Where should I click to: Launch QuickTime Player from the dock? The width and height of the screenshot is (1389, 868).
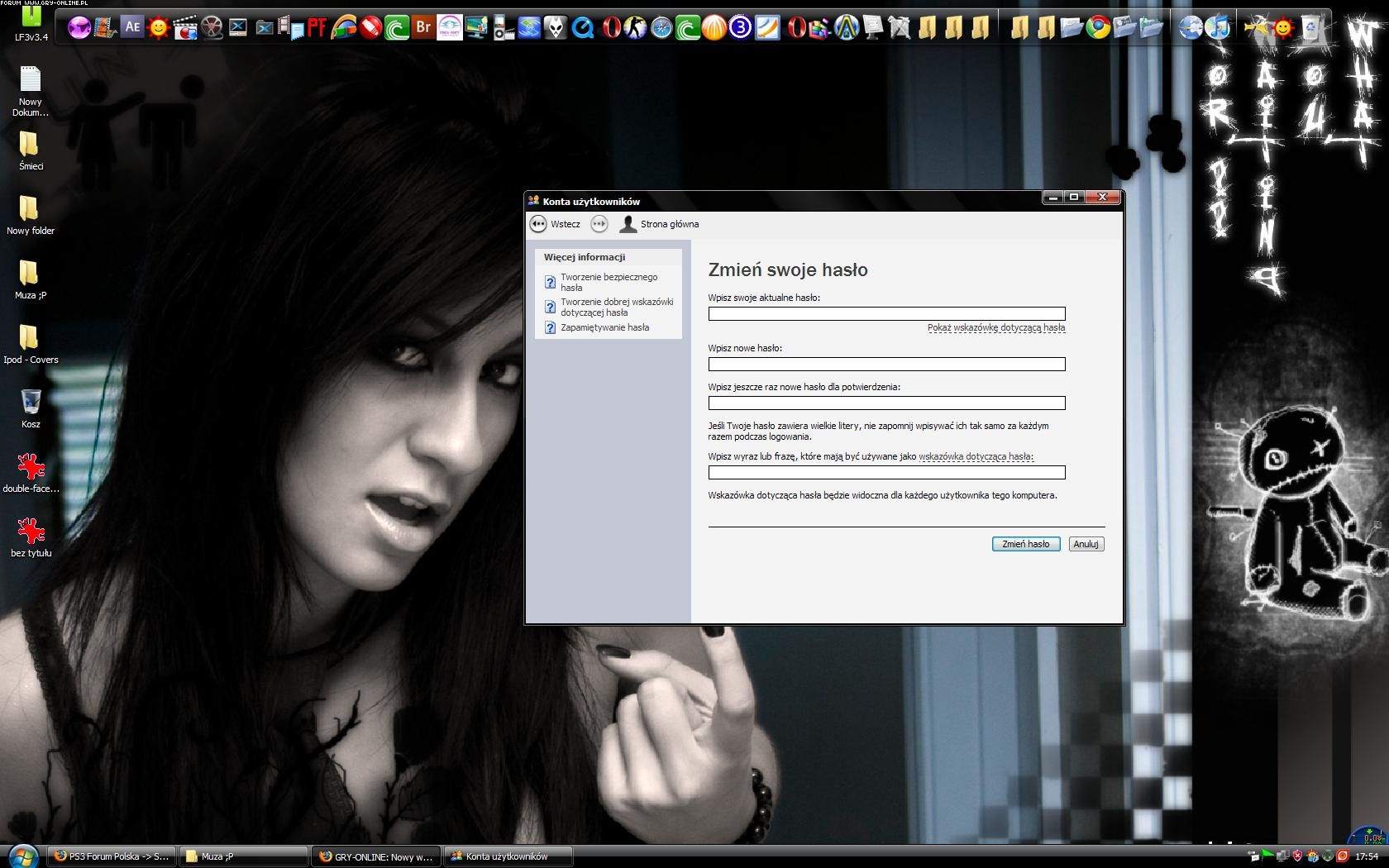pos(583,29)
